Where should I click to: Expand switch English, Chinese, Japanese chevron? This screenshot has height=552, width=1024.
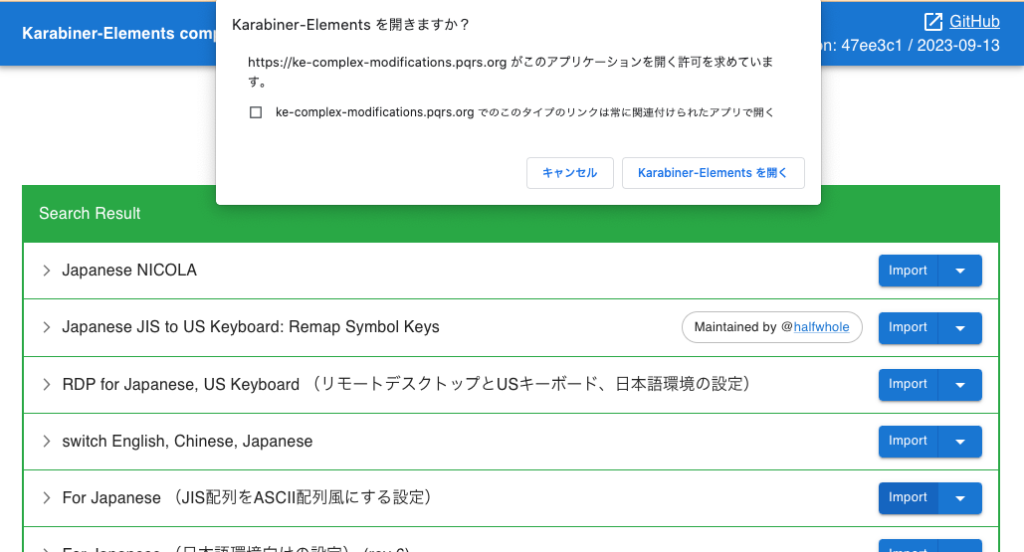[x=46, y=442]
